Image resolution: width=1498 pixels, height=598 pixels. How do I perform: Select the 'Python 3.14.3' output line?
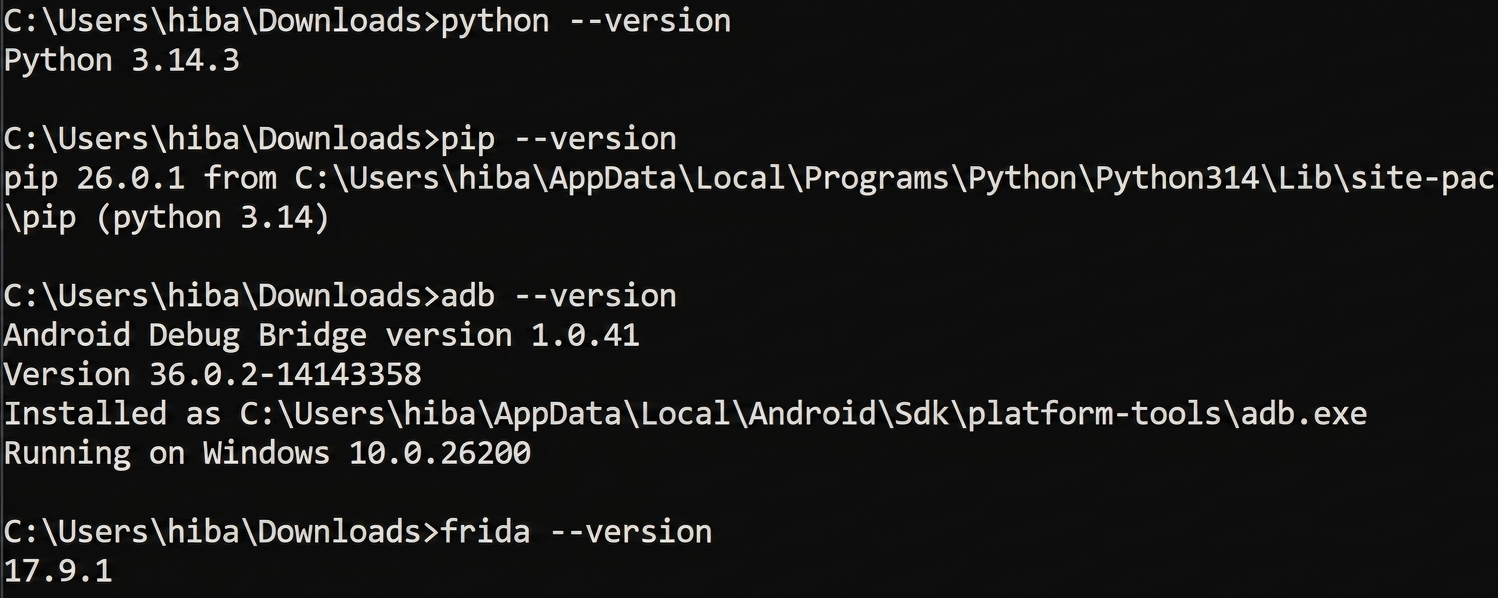(122, 61)
